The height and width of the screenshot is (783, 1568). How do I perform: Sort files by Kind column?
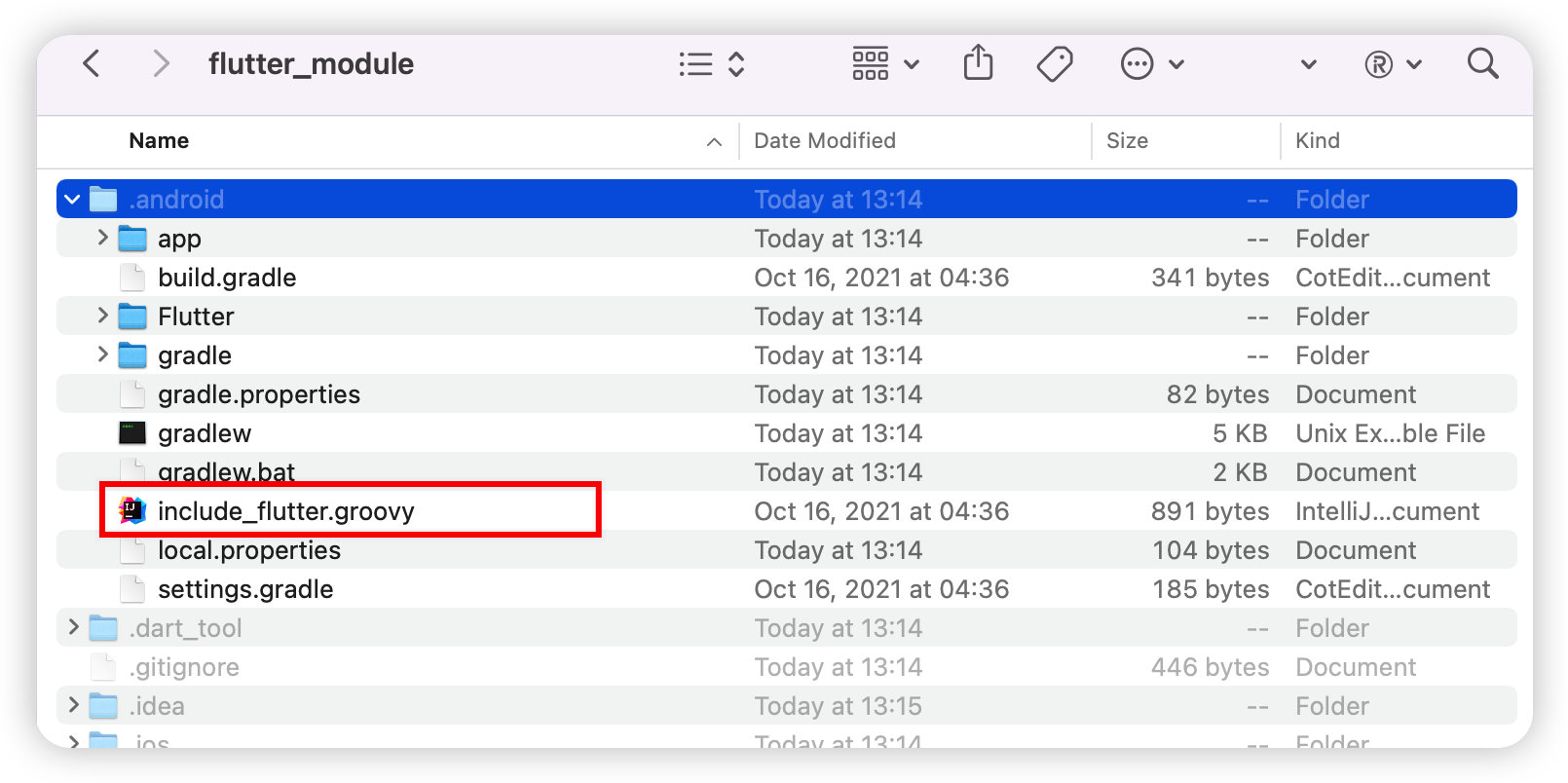click(x=1318, y=141)
